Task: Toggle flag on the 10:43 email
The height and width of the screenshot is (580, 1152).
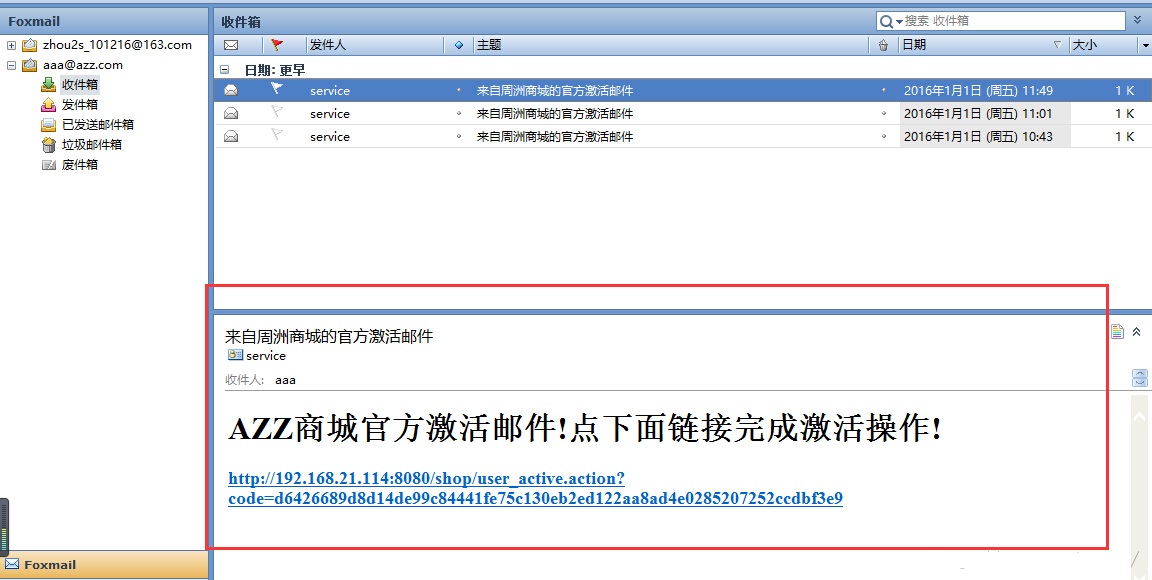Action: (276, 135)
